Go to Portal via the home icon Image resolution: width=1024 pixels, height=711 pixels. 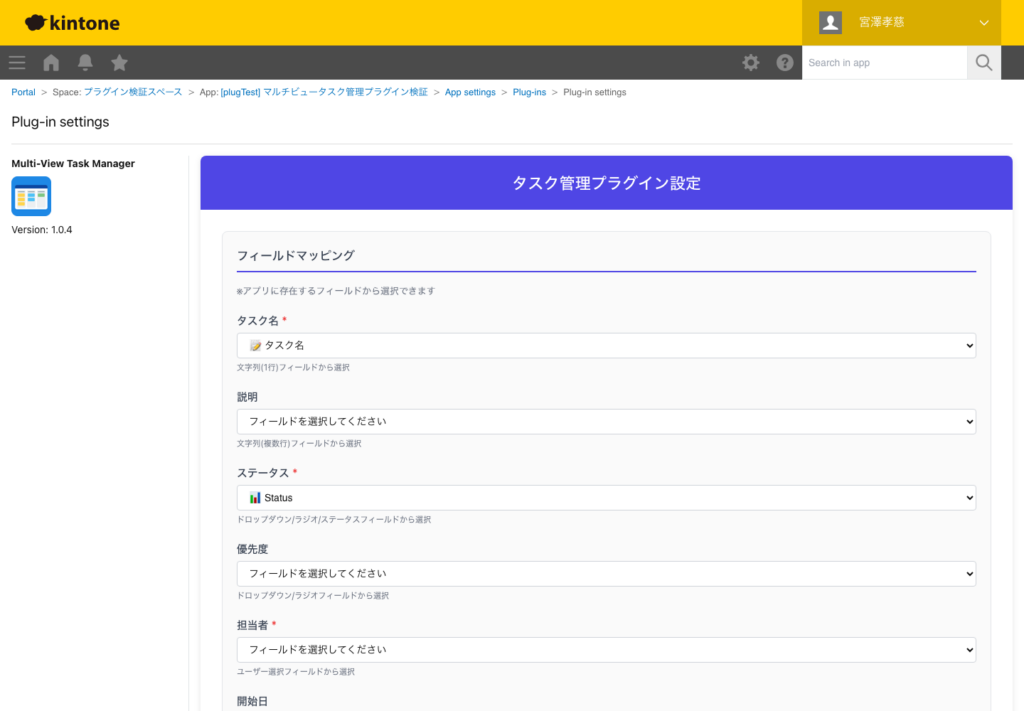[x=50, y=62]
